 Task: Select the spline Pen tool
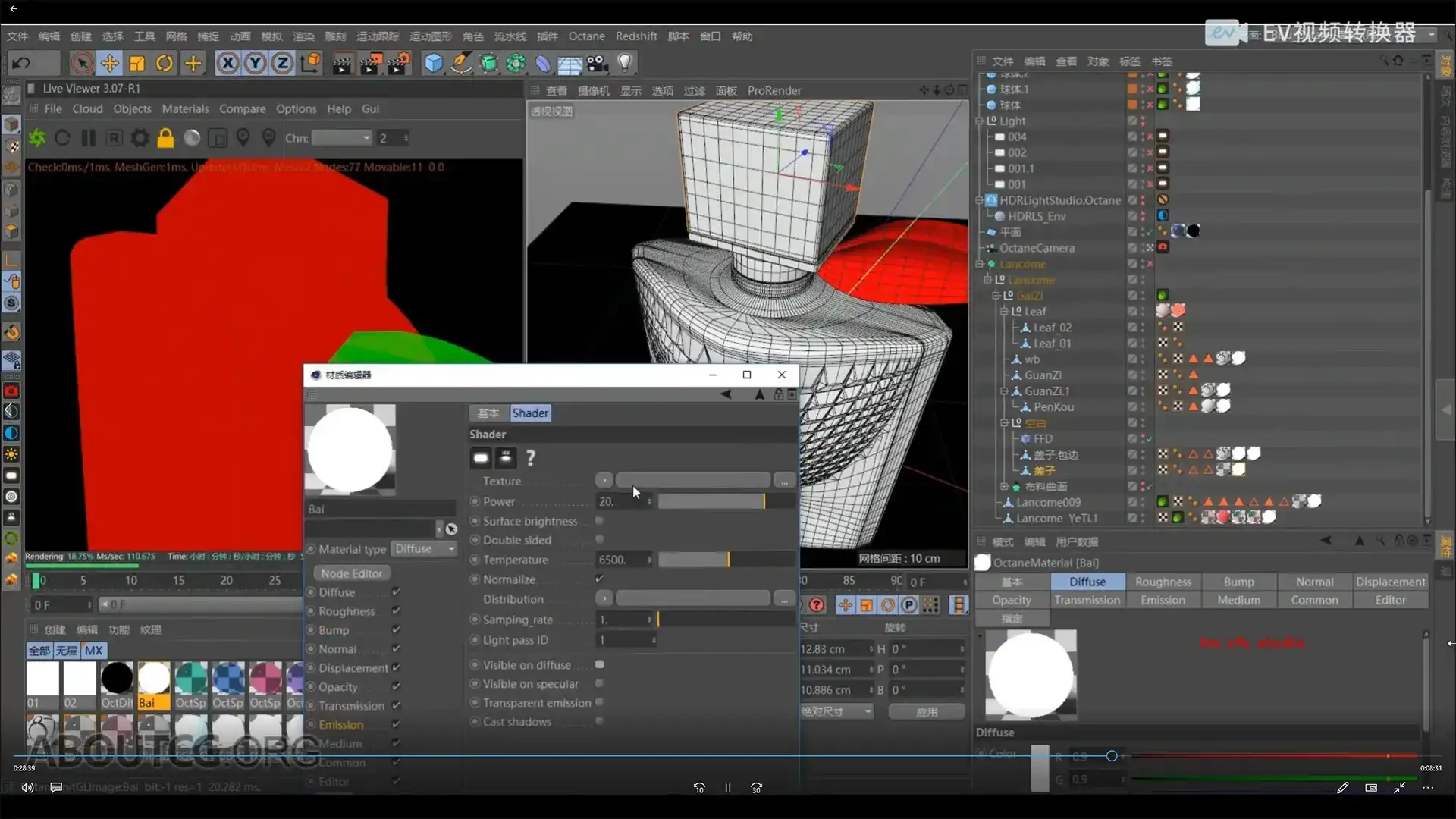[x=461, y=63]
